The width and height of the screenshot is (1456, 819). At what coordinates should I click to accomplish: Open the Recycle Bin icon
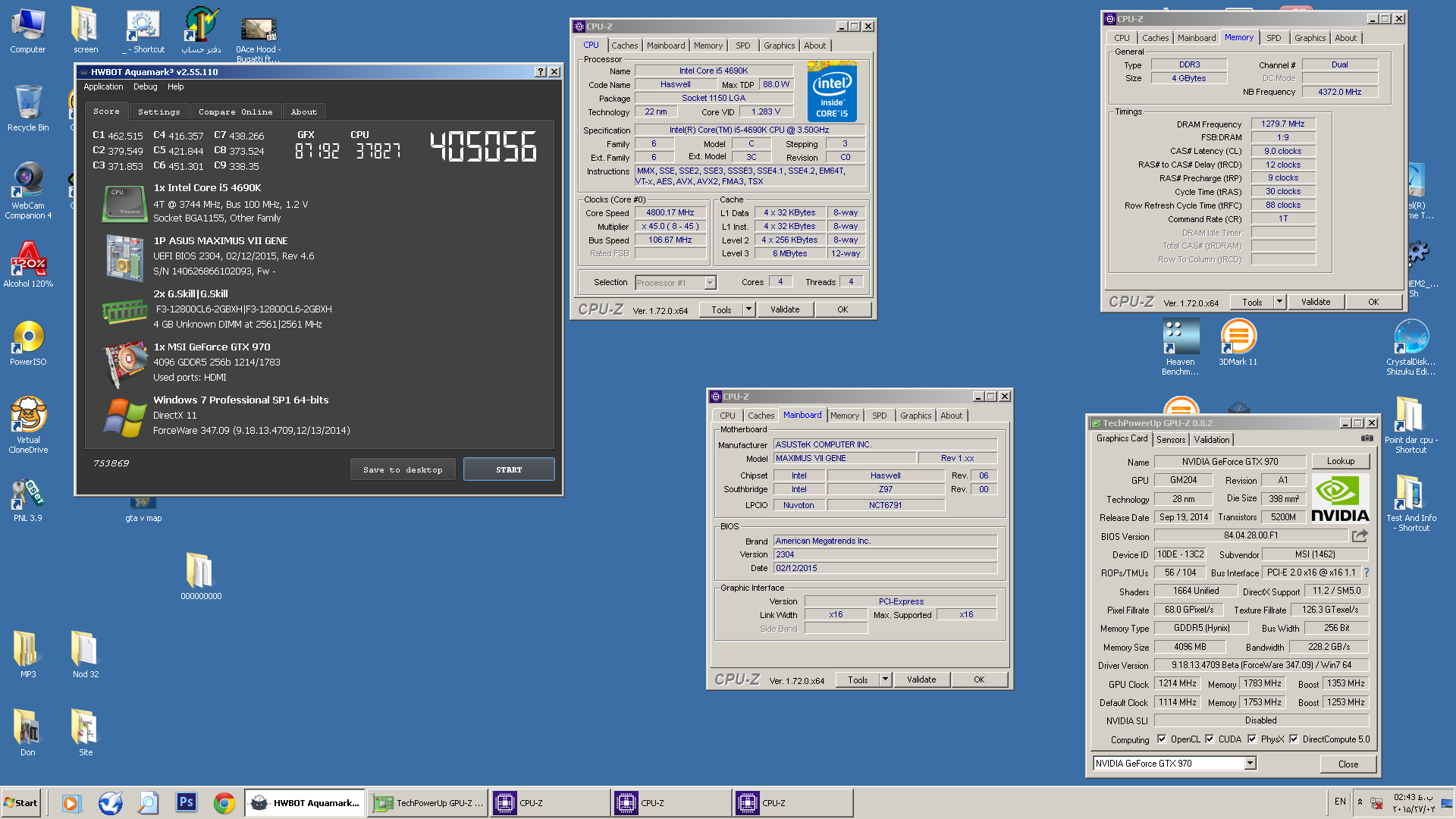[x=28, y=108]
